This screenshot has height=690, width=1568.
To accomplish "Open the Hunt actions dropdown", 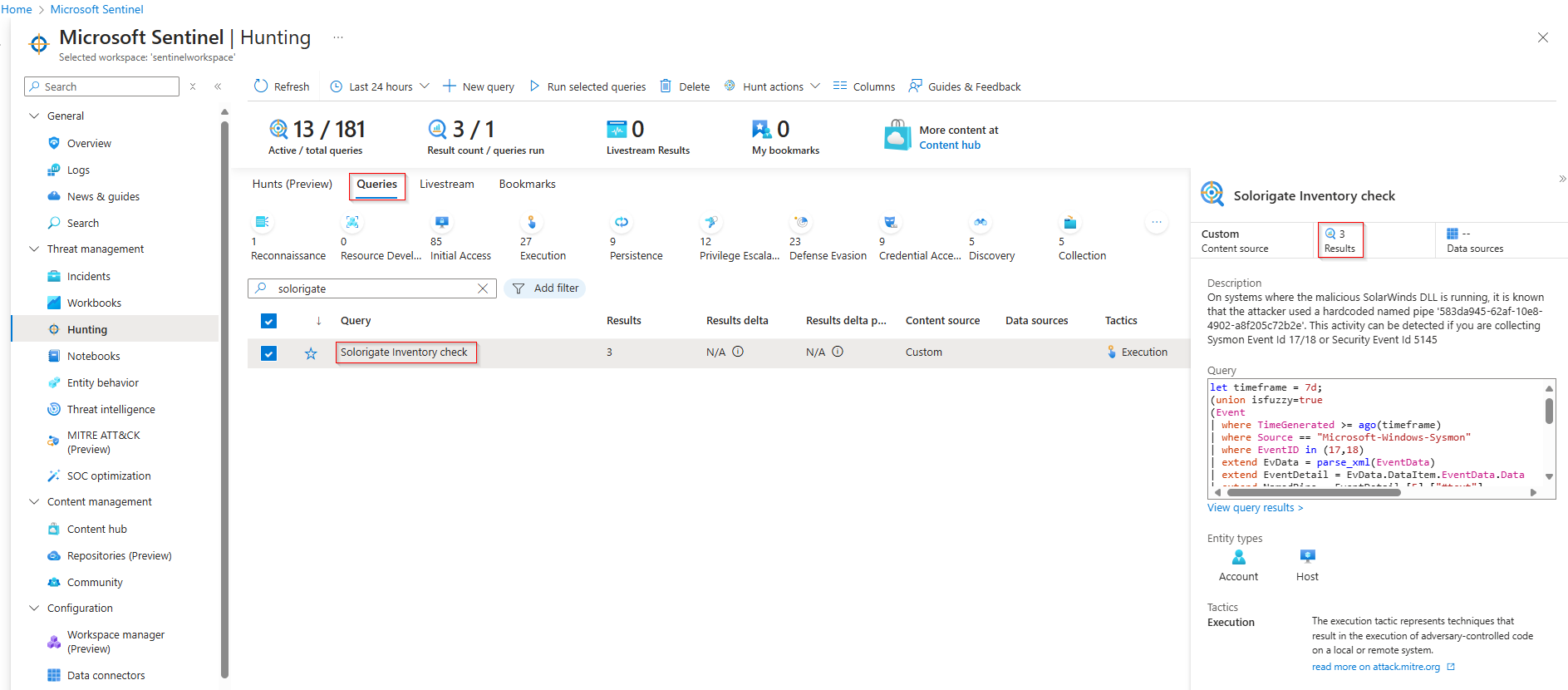I will click(772, 86).
